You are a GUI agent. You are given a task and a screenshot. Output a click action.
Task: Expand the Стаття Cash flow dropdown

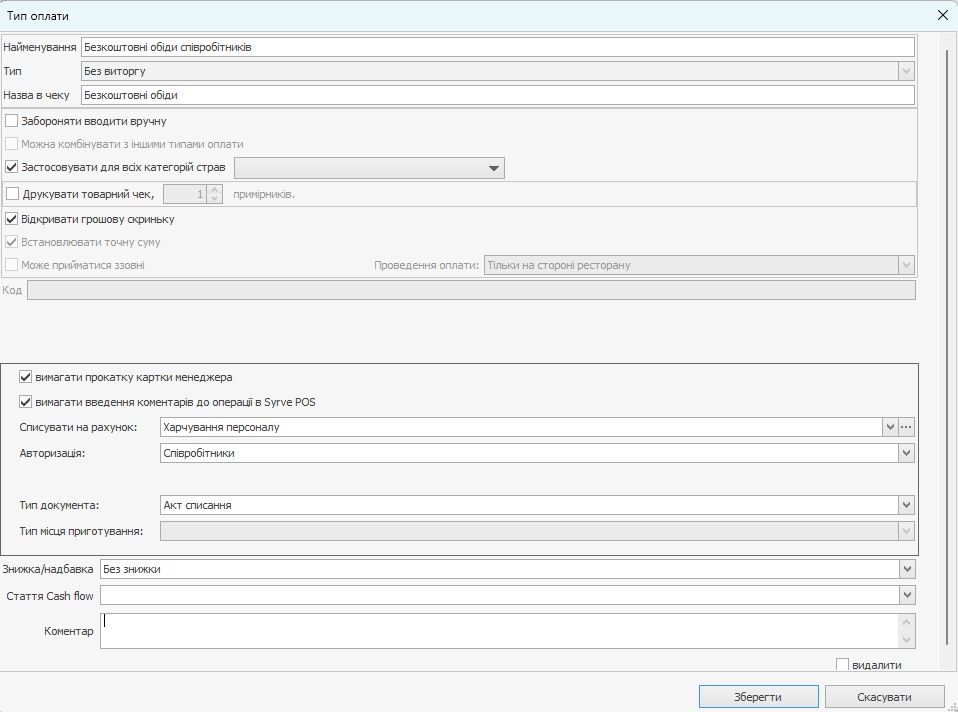[x=907, y=596]
